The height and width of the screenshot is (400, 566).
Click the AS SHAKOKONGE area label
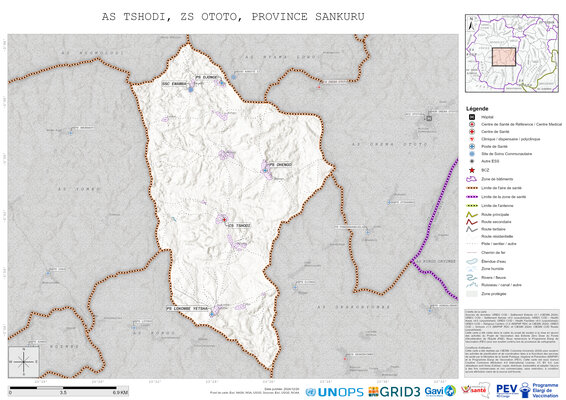(x=353, y=307)
